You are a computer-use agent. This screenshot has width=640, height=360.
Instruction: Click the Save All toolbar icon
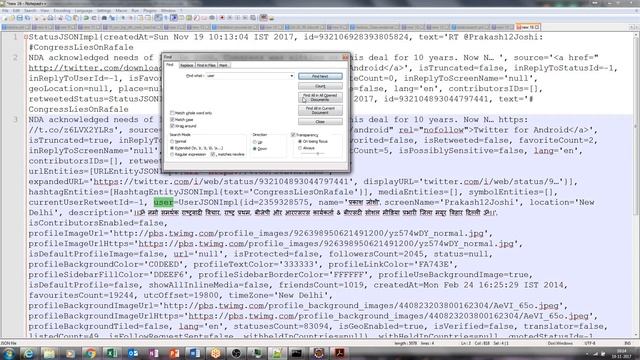[x=27, y=18]
